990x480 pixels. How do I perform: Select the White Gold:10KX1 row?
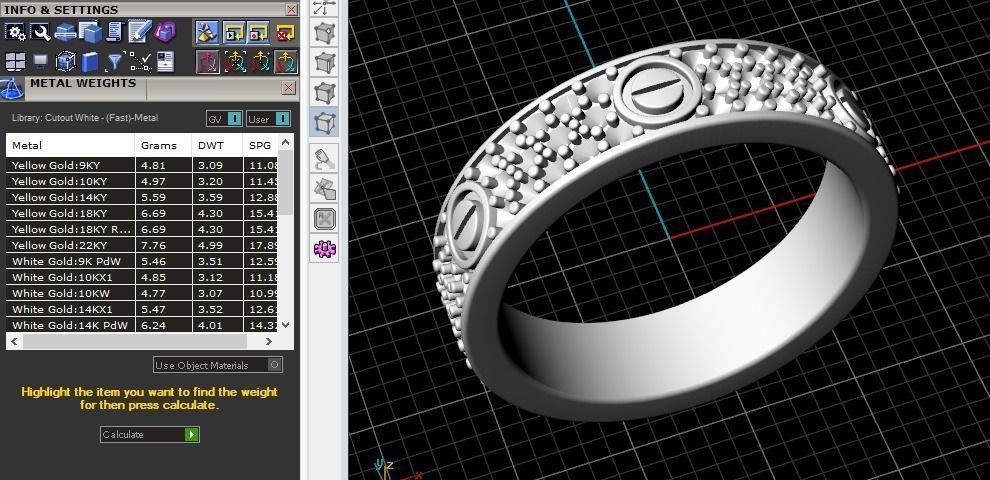142,277
